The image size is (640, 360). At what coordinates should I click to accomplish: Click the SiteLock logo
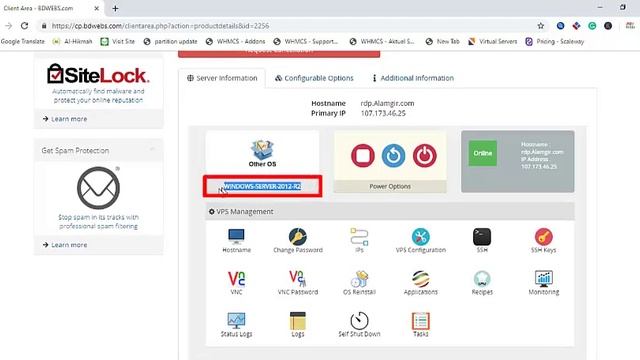tap(98, 74)
